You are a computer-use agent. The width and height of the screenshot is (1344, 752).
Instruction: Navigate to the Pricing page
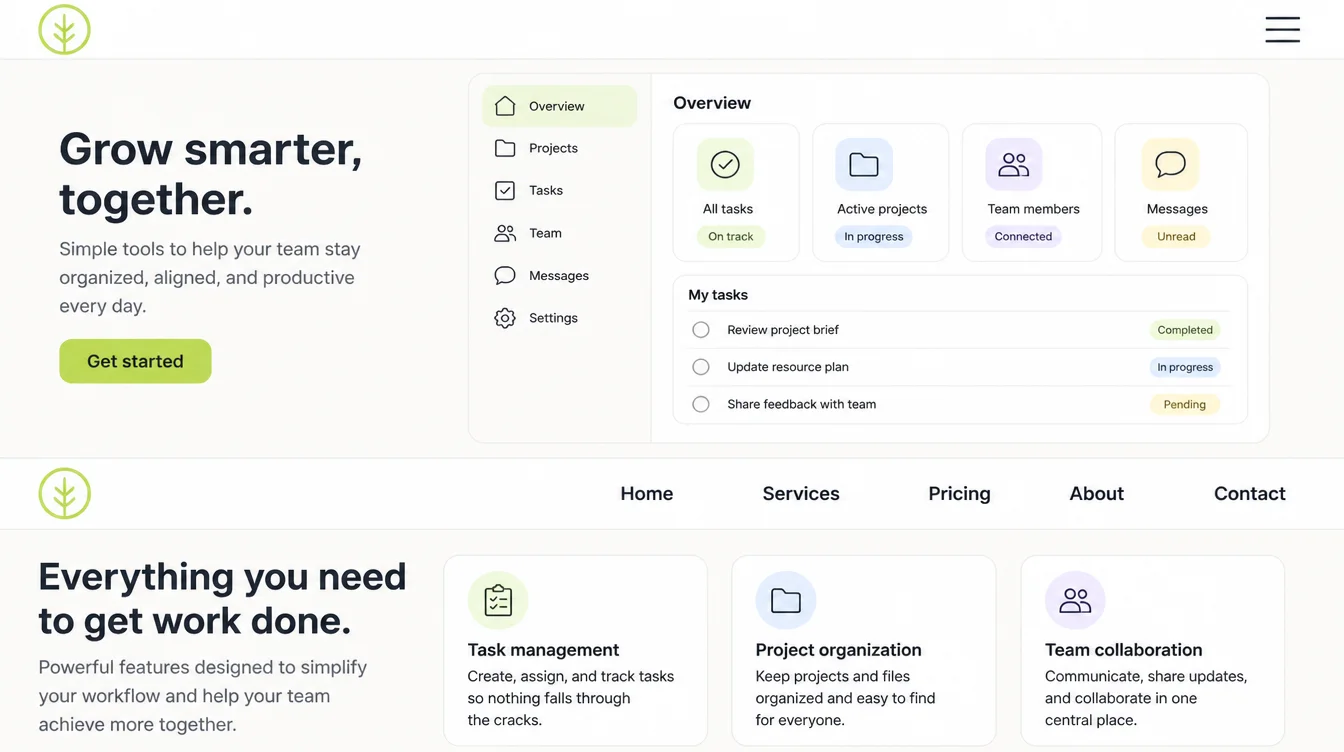tap(959, 493)
